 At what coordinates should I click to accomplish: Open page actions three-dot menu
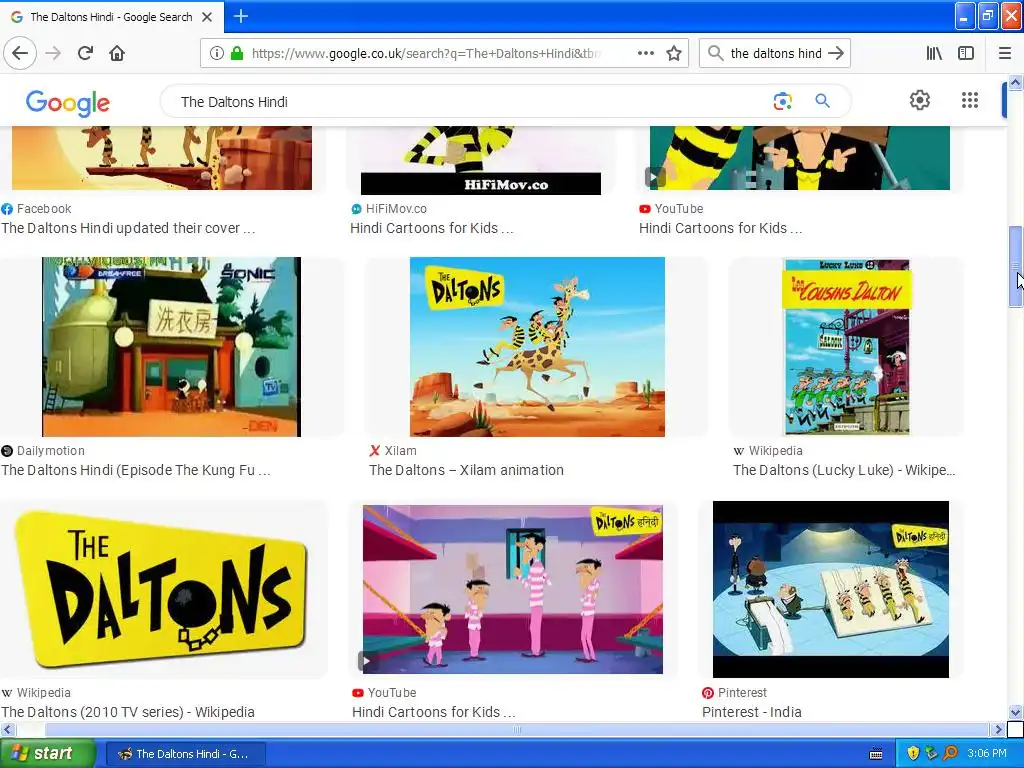tap(645, 54)
